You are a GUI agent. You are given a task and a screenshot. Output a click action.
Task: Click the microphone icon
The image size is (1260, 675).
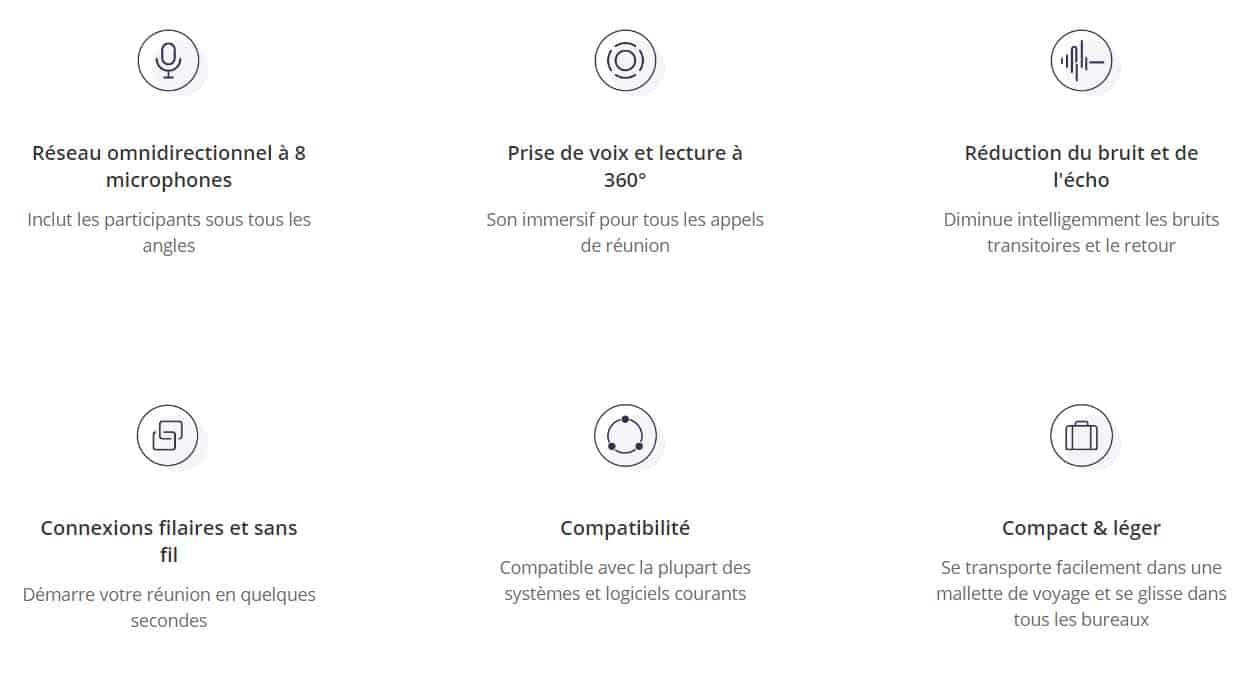click(x=168, y=60)
